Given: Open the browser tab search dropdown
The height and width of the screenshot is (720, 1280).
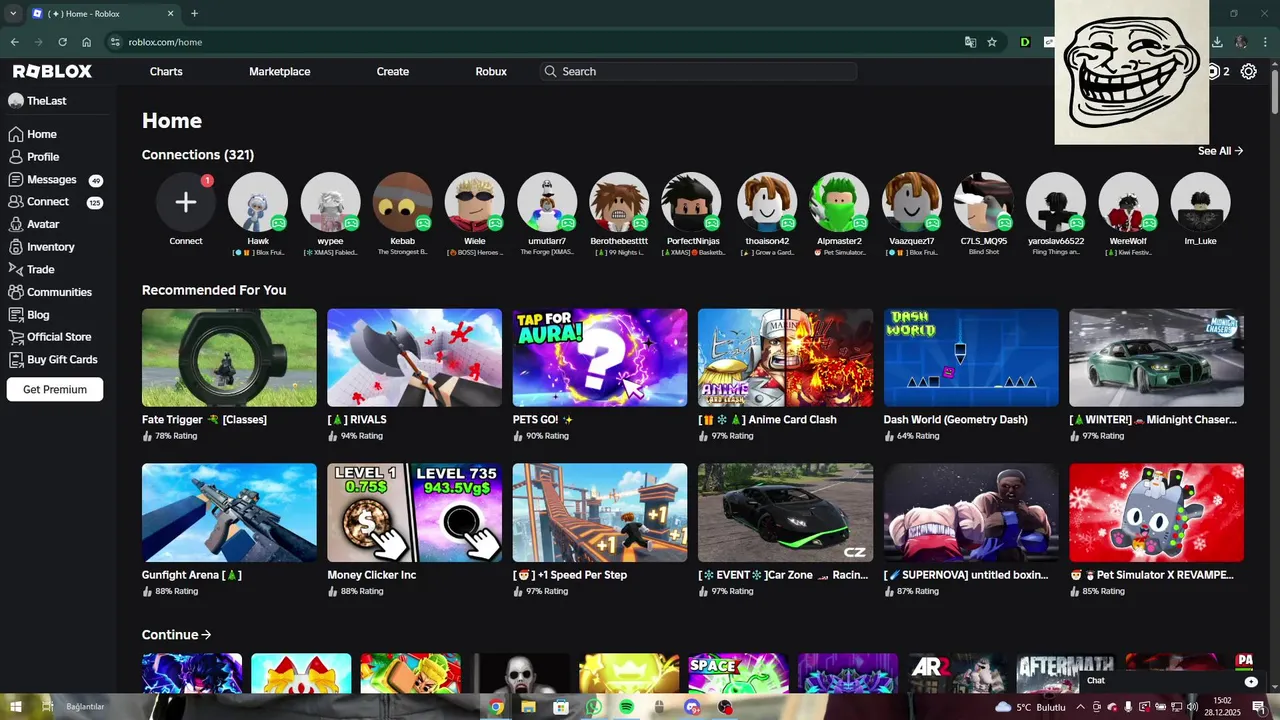Looking at the screenshot, I should point(13,14).
